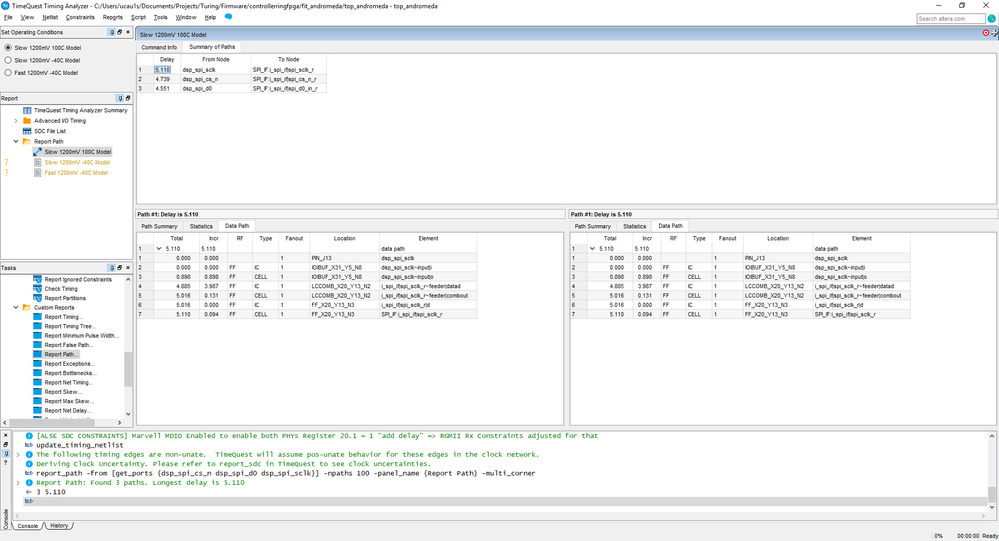Collapse the Report Path tree node
The height and width of the screenshot is (541, 999).
(15, 141)
